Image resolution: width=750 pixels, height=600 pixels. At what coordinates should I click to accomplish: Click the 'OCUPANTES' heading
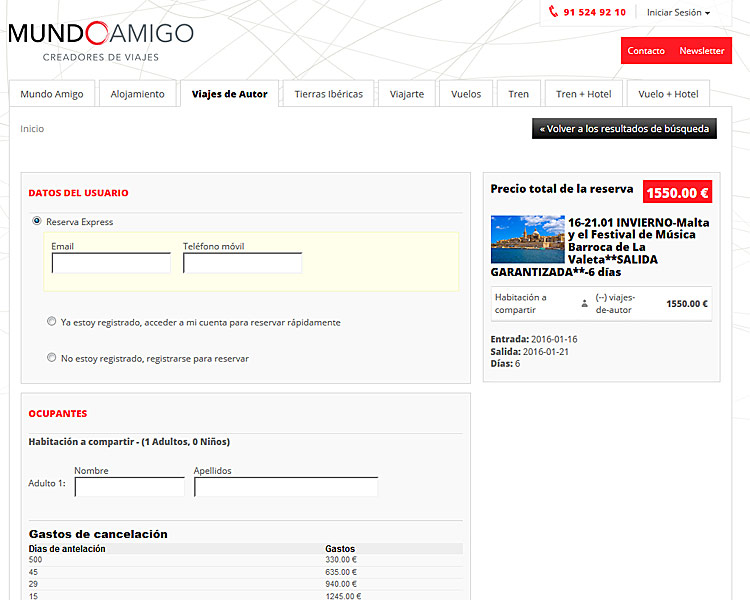click(x=58, y=413)
